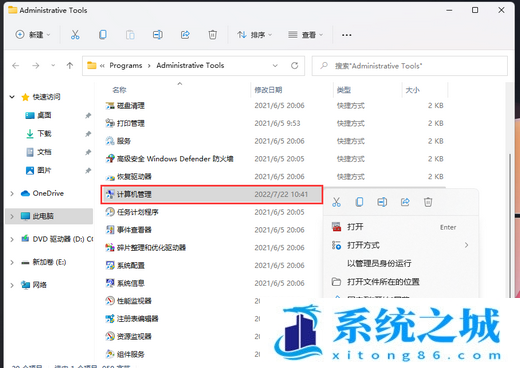Choose 打开 in the context menu
The height and width of the screenshot is (368, 520).
tap(401, 227)
